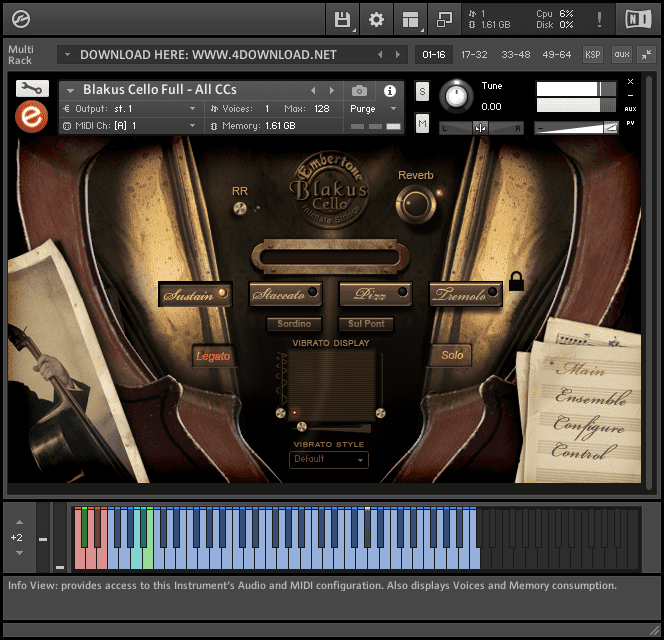Click the Blakus Cello emblem logo
Image resolution: width=664 pixels, height=640 pixels.
(x=329, y=190)
